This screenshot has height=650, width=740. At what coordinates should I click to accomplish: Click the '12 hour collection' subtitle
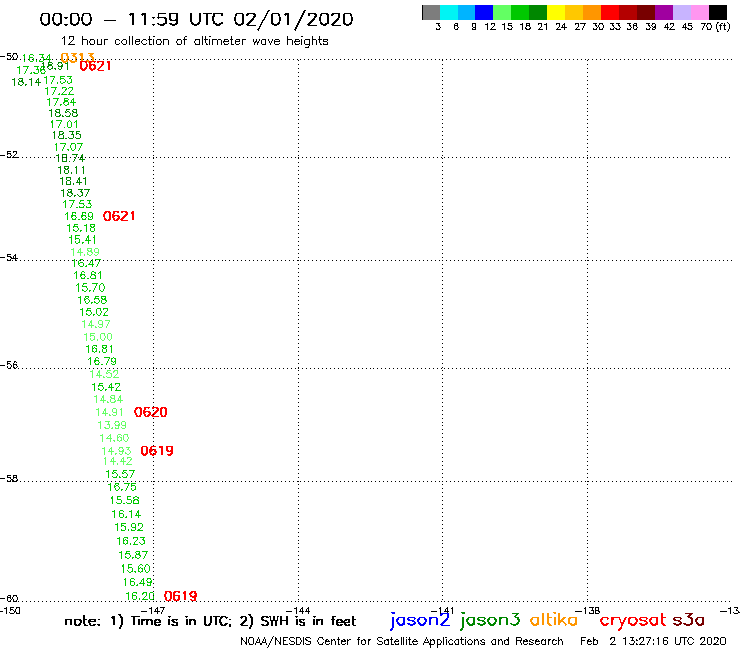[x=194, y=41]
